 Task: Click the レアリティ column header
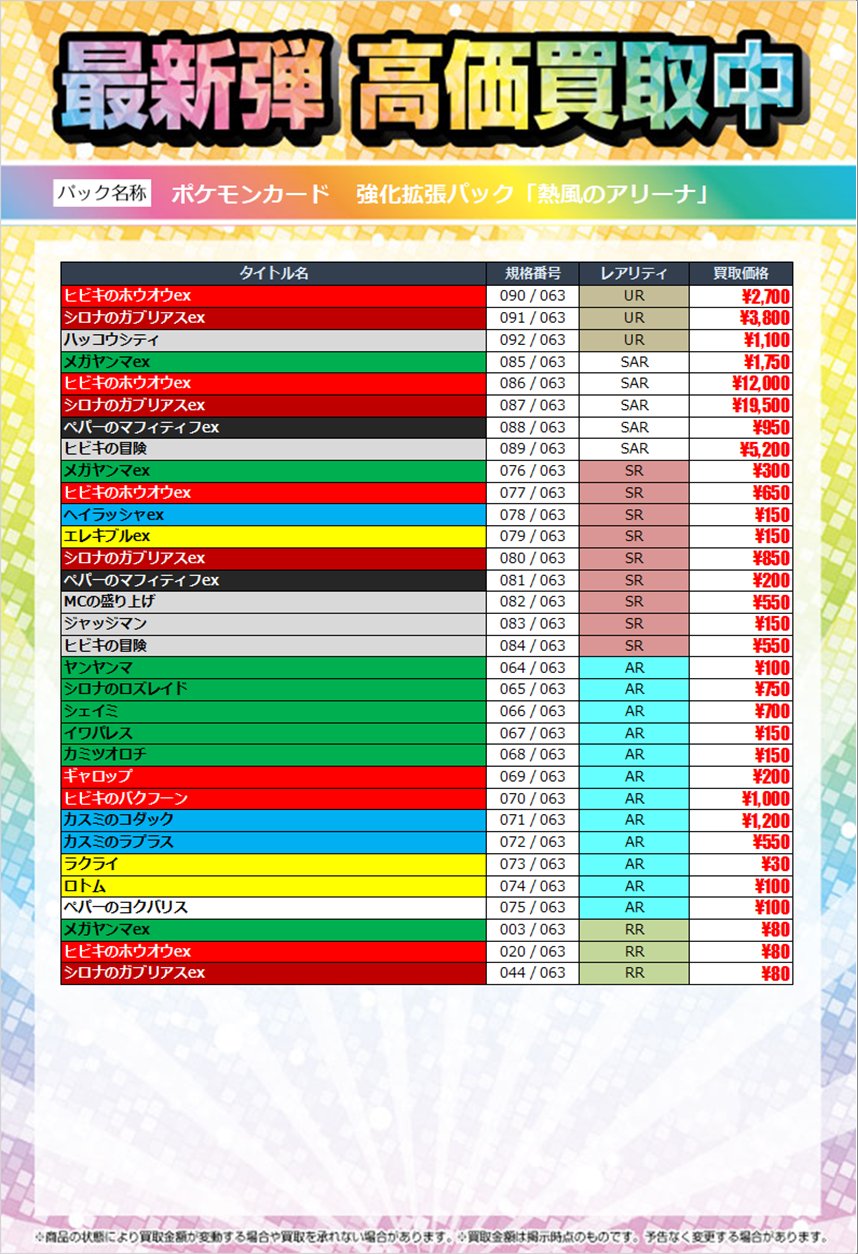click(x=634, y=273)
